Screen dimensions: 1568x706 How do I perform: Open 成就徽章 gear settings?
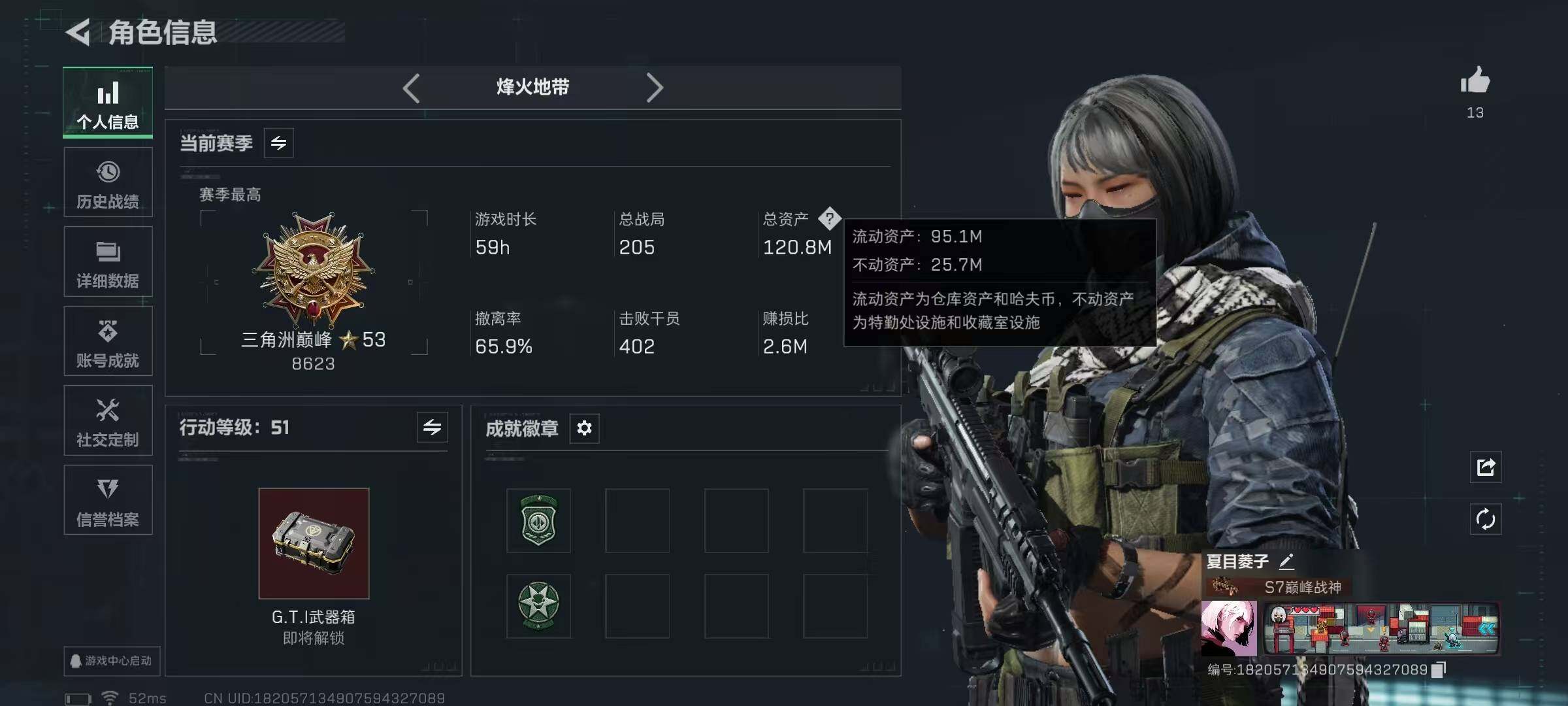(584, 428)
